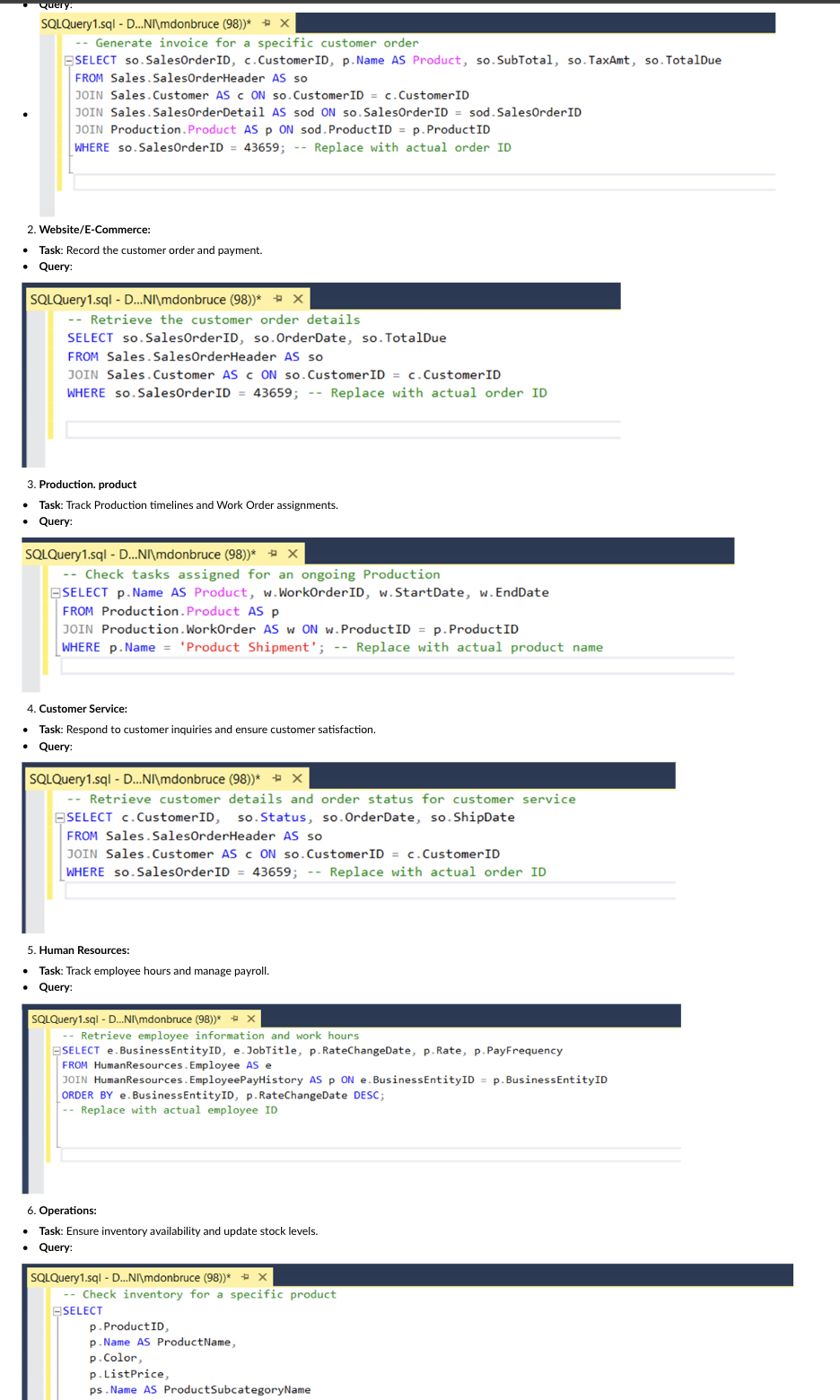Close the tab above 'Retrieve the customer order details'
Image resolution: width=840 pixels, height=1400 pixels.
pyautogui.click(x=298, y=299)
